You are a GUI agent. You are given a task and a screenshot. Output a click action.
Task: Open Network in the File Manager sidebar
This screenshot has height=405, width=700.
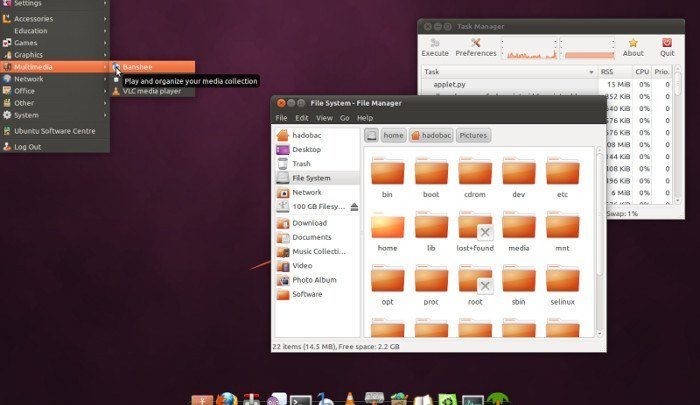click(x=317, y=192)
